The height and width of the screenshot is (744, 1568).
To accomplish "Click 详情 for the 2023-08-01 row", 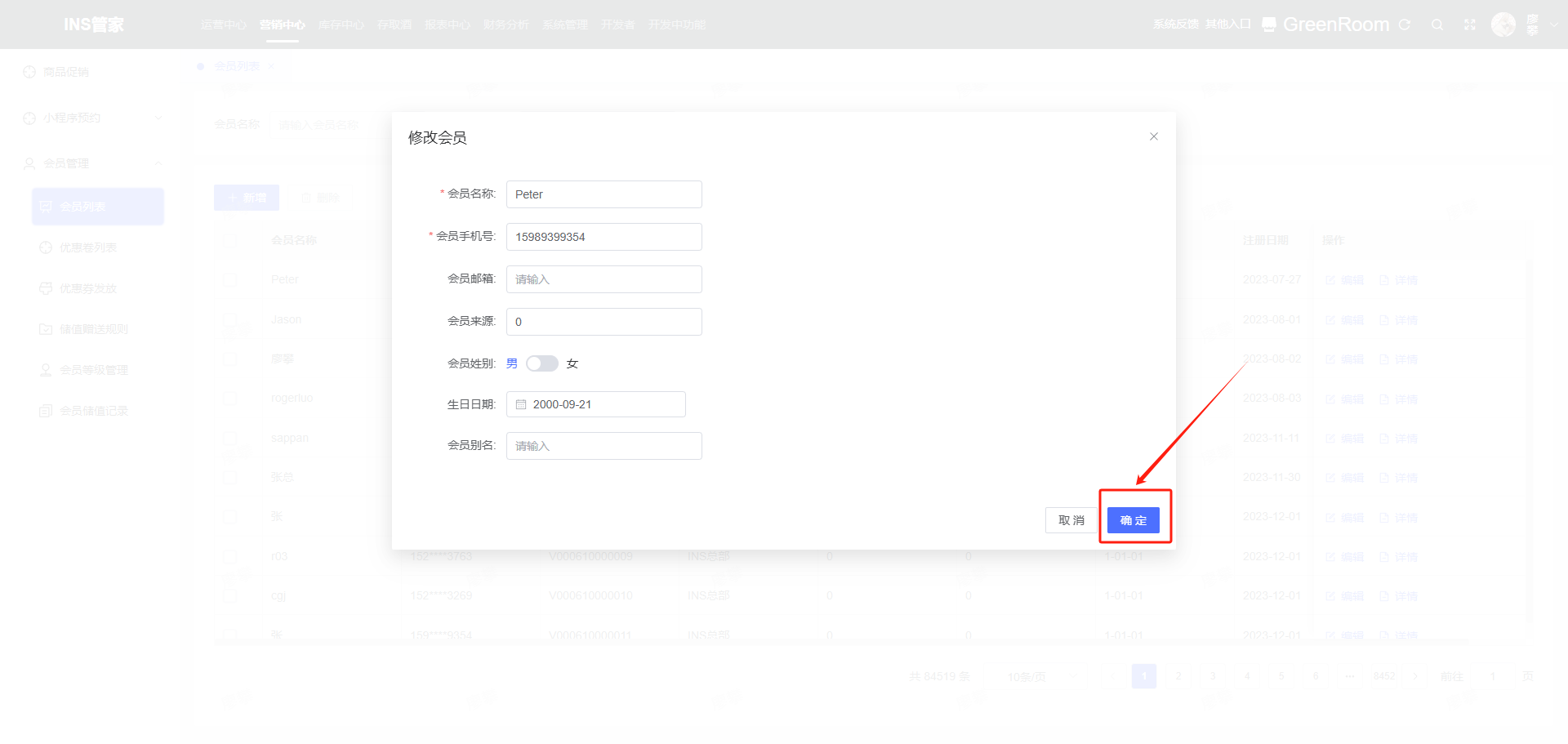I will click(x=1398, y=320).
